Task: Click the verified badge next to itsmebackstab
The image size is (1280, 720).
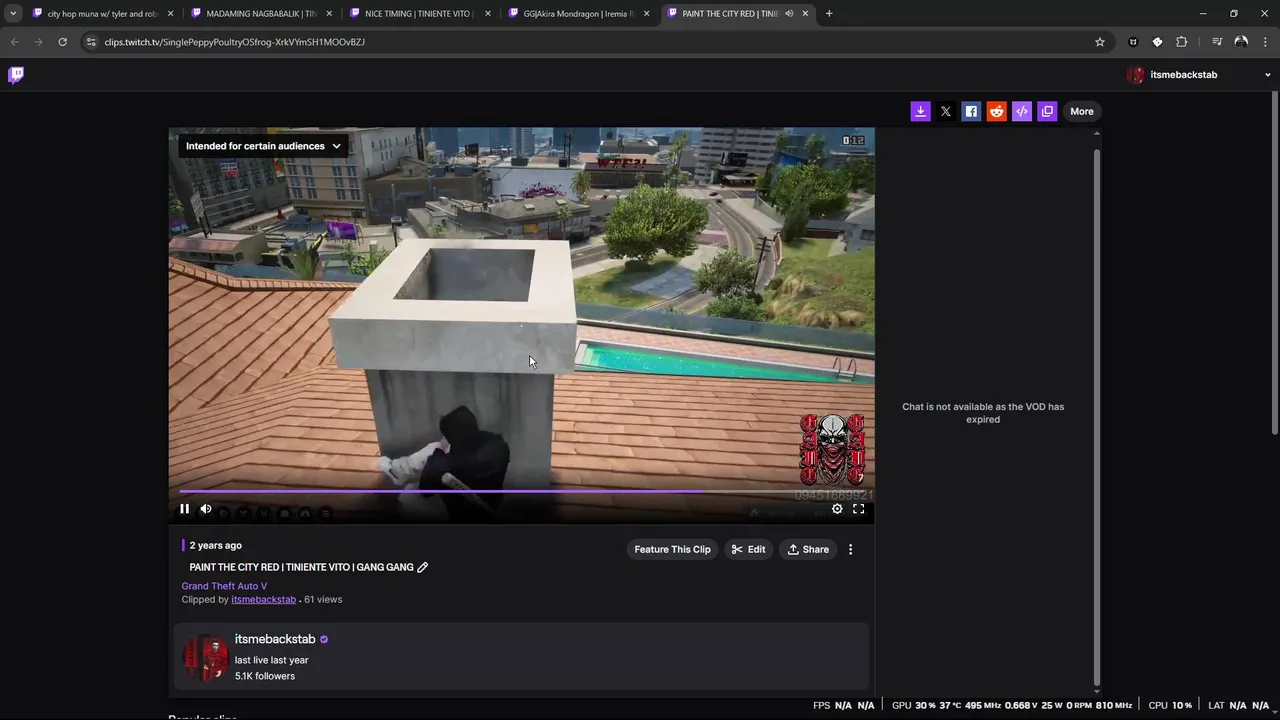Action: (x=324, y=639)
